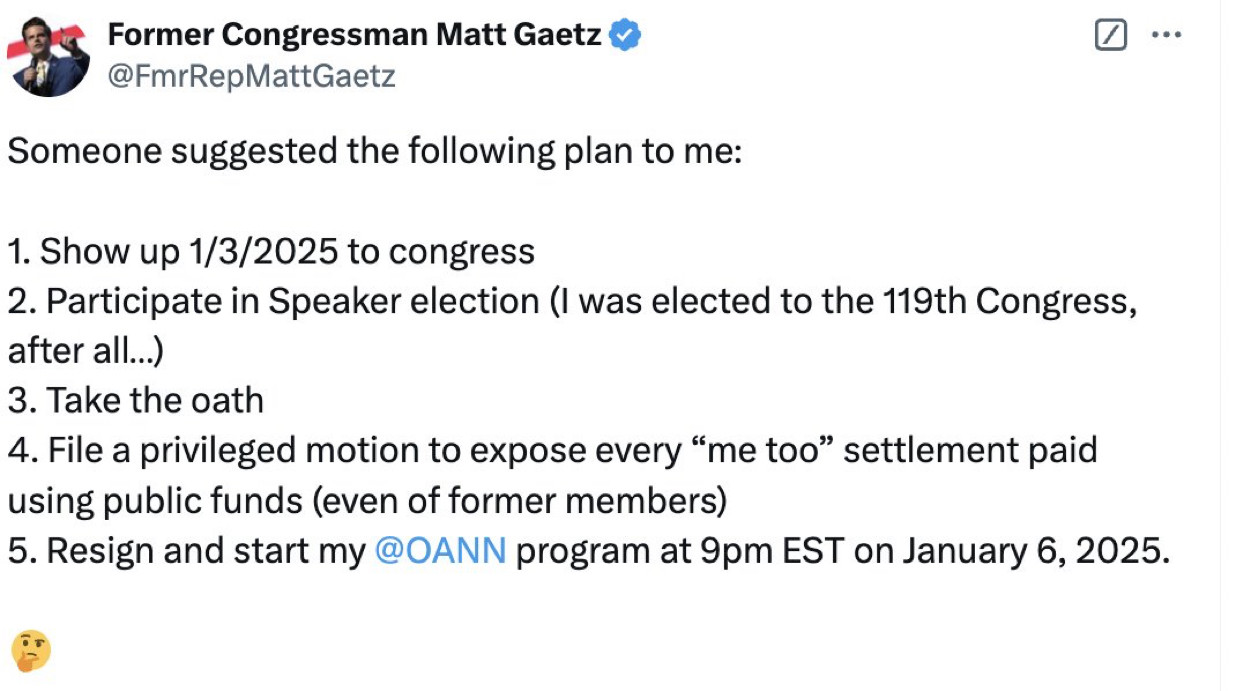Open the three-dot more options menu
This screenshot has height=691, width=1236.
(1167, 36)
